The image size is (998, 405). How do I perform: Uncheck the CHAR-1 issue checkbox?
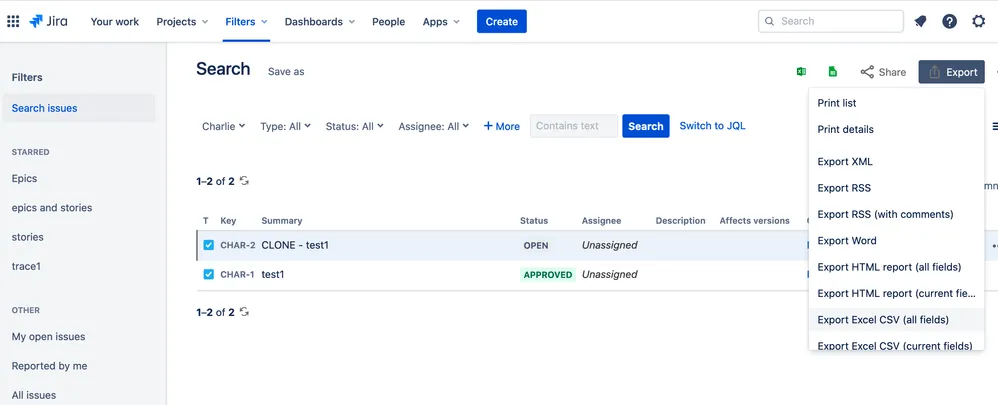208,274
